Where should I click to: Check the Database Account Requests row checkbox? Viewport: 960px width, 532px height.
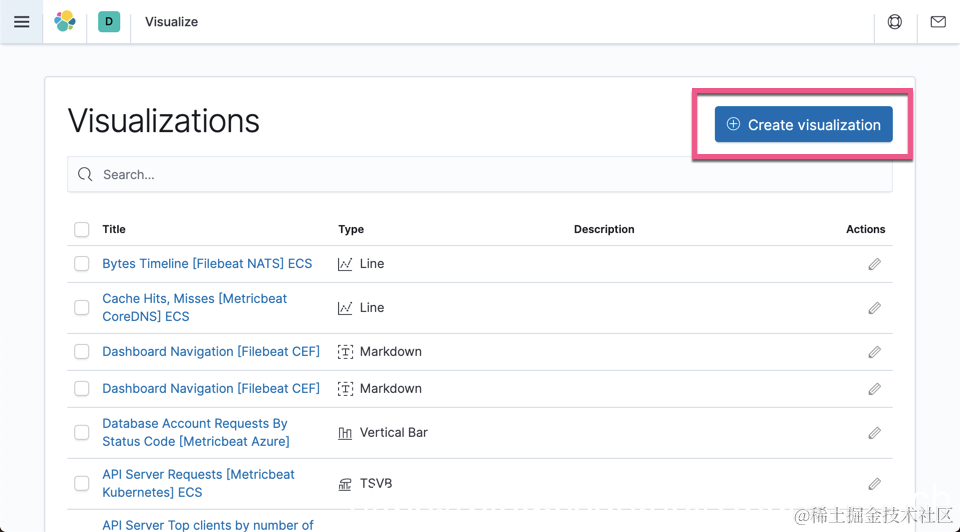pyautogui.click(x=81, y=432)
